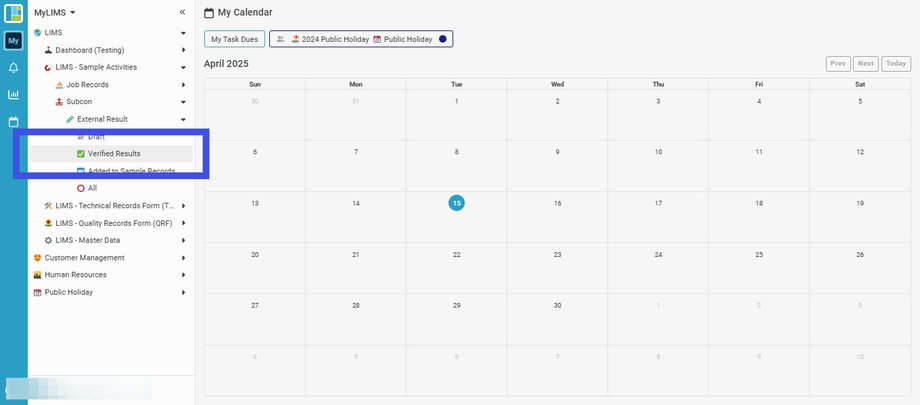Collapse the Subcon arrow

pos(183,102)
